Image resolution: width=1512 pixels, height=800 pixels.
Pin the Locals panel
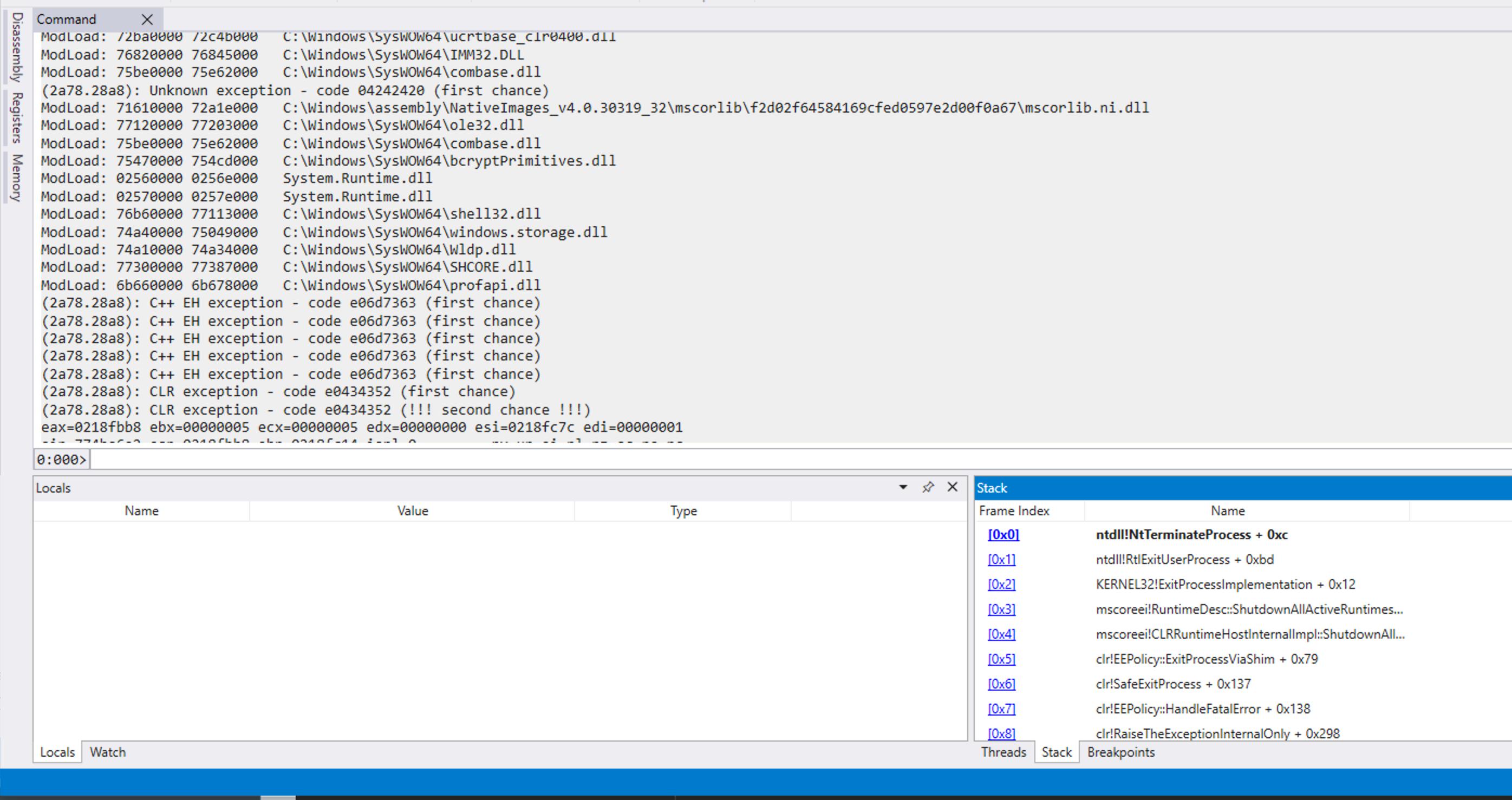(x=928, y=487)
